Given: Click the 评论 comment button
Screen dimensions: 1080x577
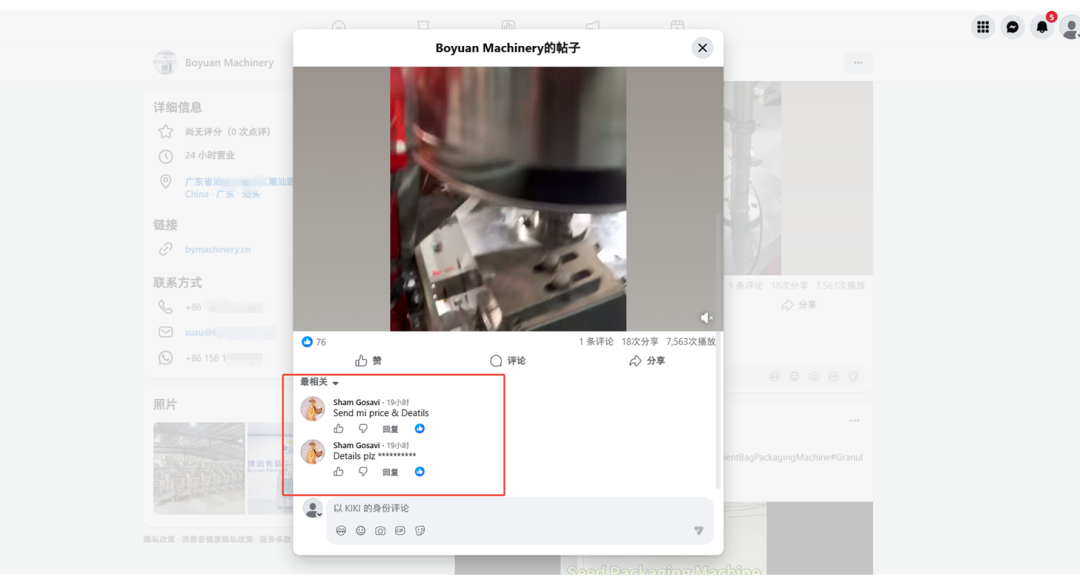Looking at the screenshot, I should pyautogui.click(x=508, y=361).
